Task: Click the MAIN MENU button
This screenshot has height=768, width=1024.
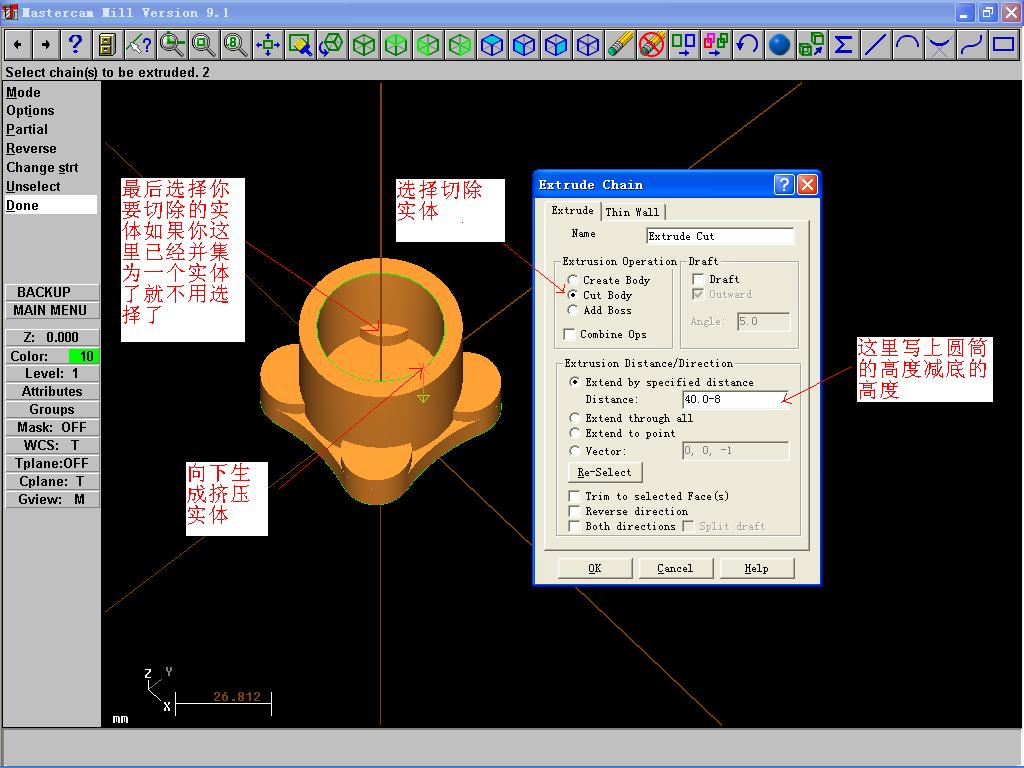Action: [x=52, y=310]
